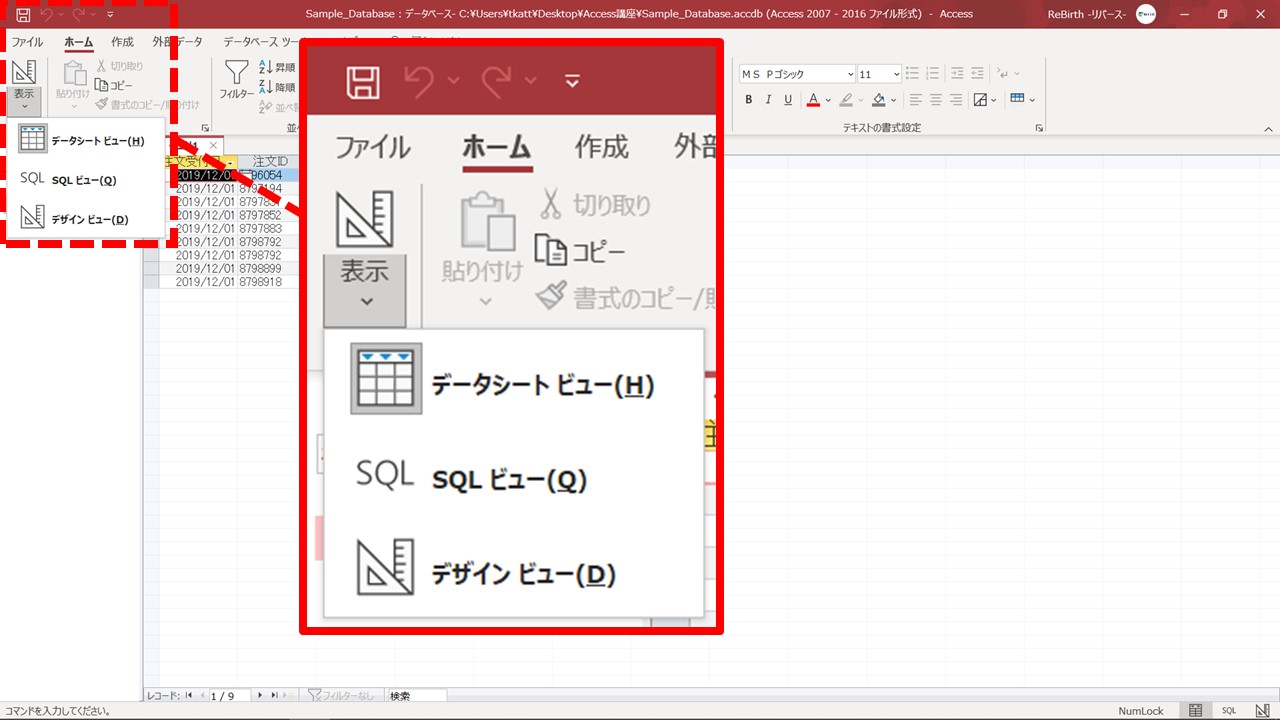Go to next record in navigation bar

point(260,695)
